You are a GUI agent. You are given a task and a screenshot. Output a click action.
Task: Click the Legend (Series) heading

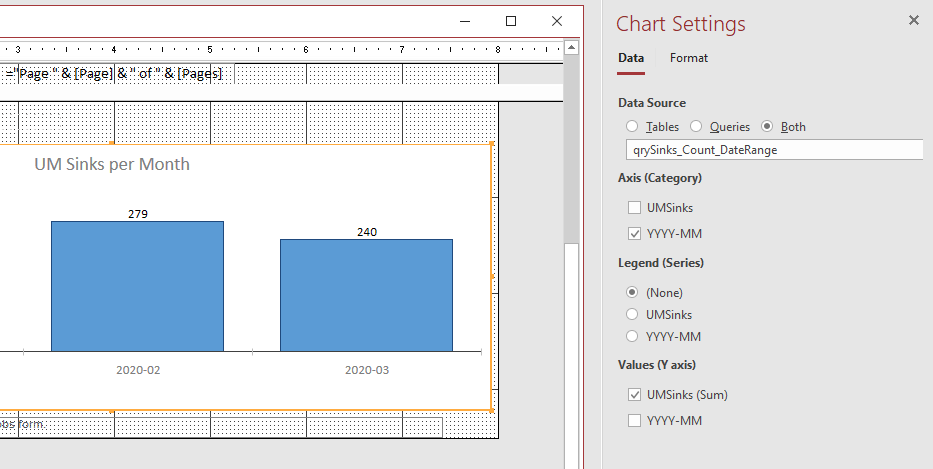[x=660, y=262]
